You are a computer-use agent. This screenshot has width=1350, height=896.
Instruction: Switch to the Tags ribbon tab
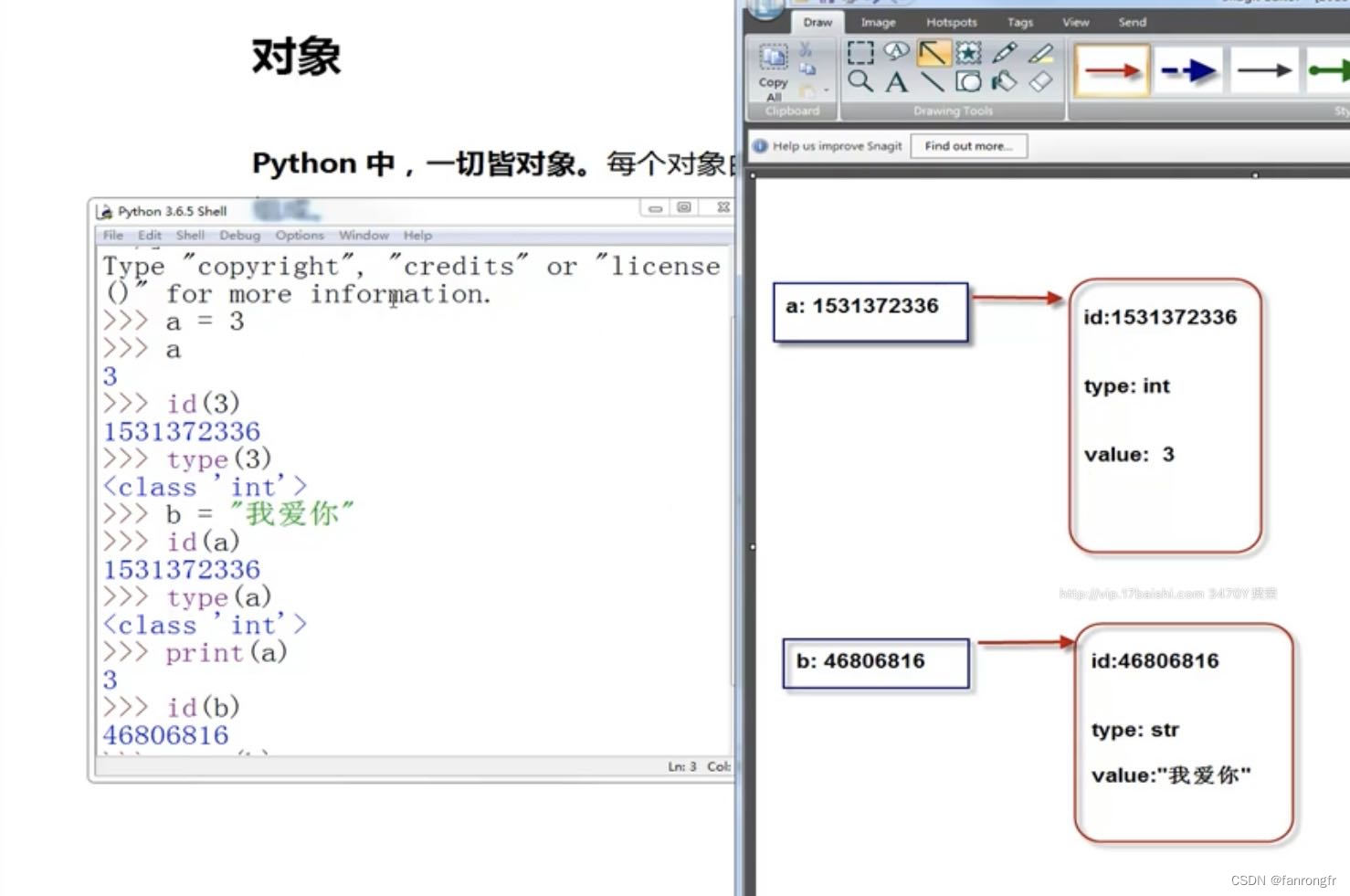(x=1020, y=22)
